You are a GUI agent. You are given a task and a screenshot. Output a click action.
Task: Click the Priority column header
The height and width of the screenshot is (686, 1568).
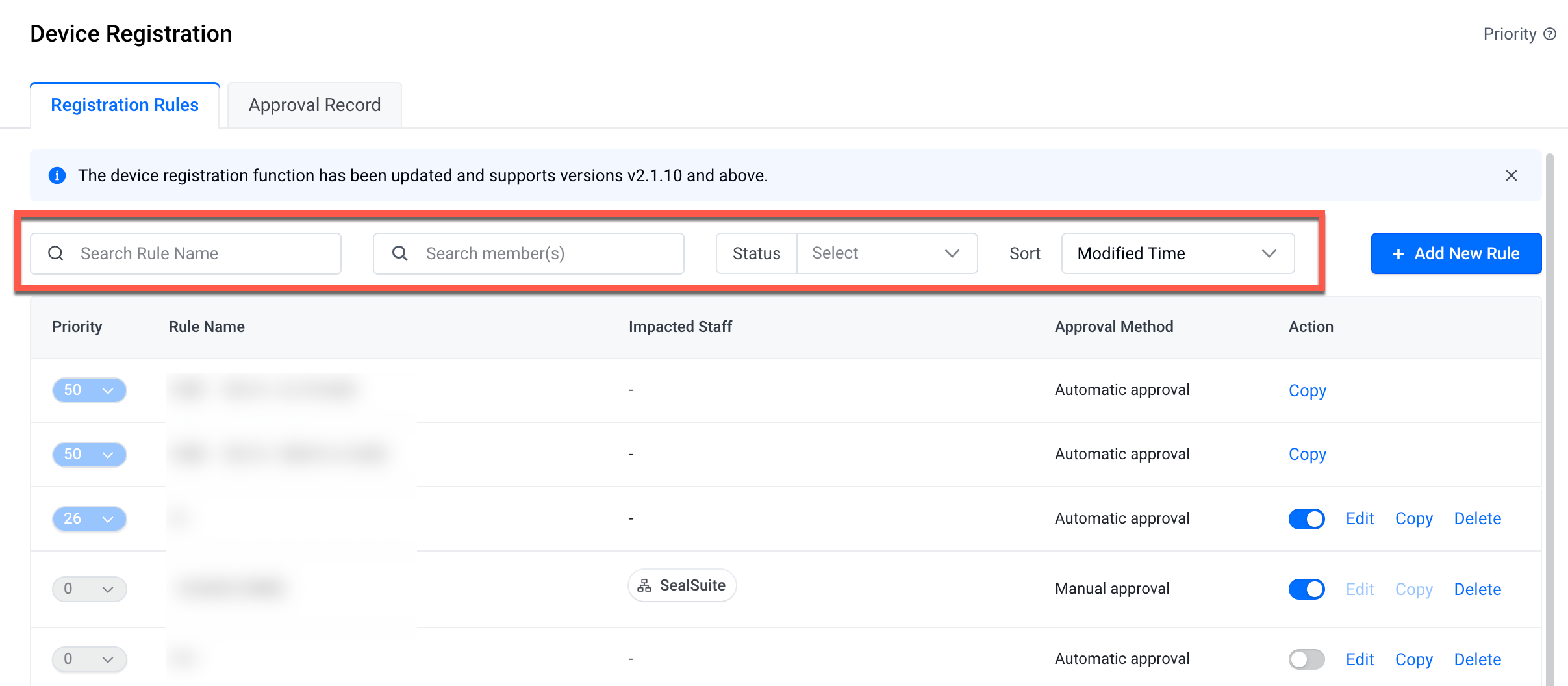tap(77, 327)
